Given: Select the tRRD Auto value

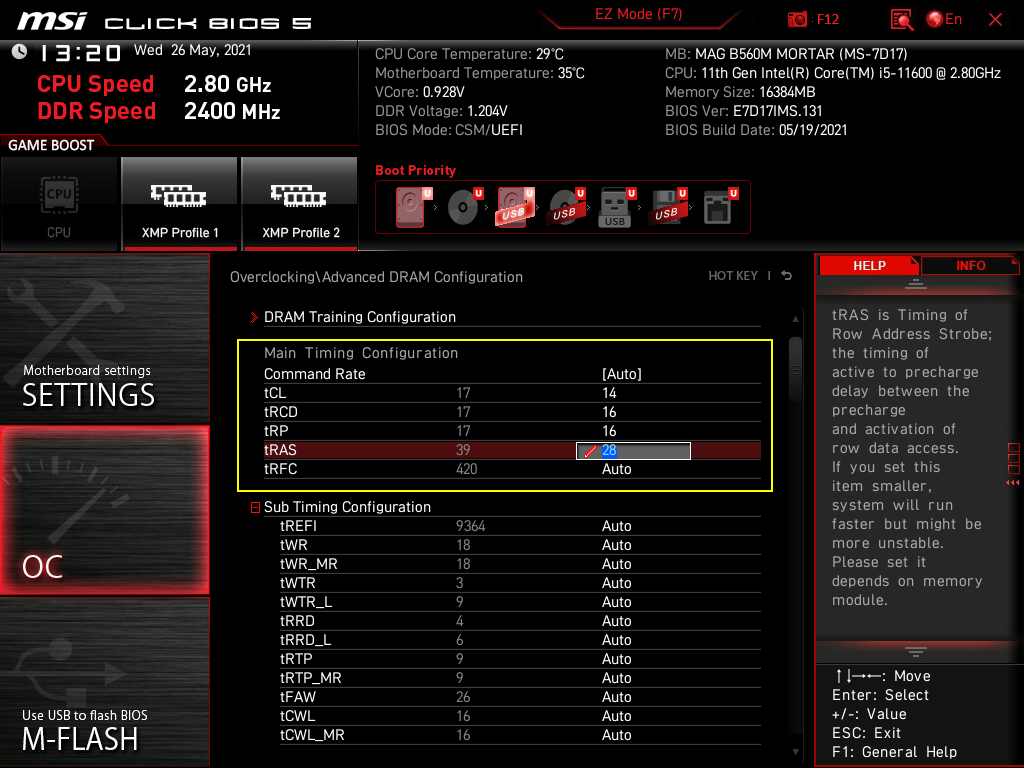Looking at the screenshot, I should [x=616, y=620].
